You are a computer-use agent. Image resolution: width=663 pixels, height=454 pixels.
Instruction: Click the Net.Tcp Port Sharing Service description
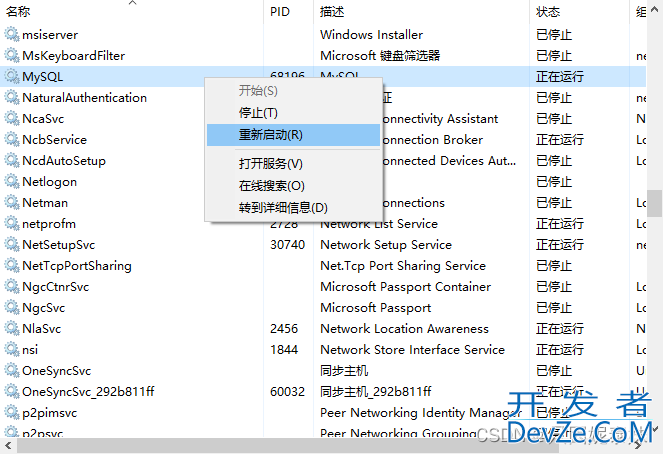tap(403, 266)
